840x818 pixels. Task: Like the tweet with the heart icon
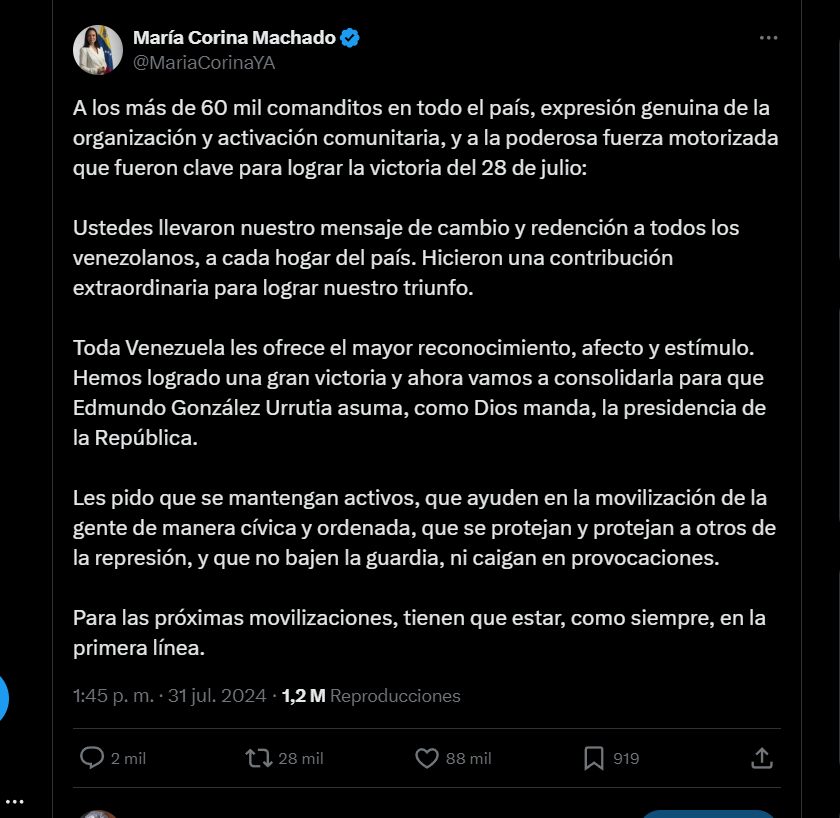[x=426, y=758]
